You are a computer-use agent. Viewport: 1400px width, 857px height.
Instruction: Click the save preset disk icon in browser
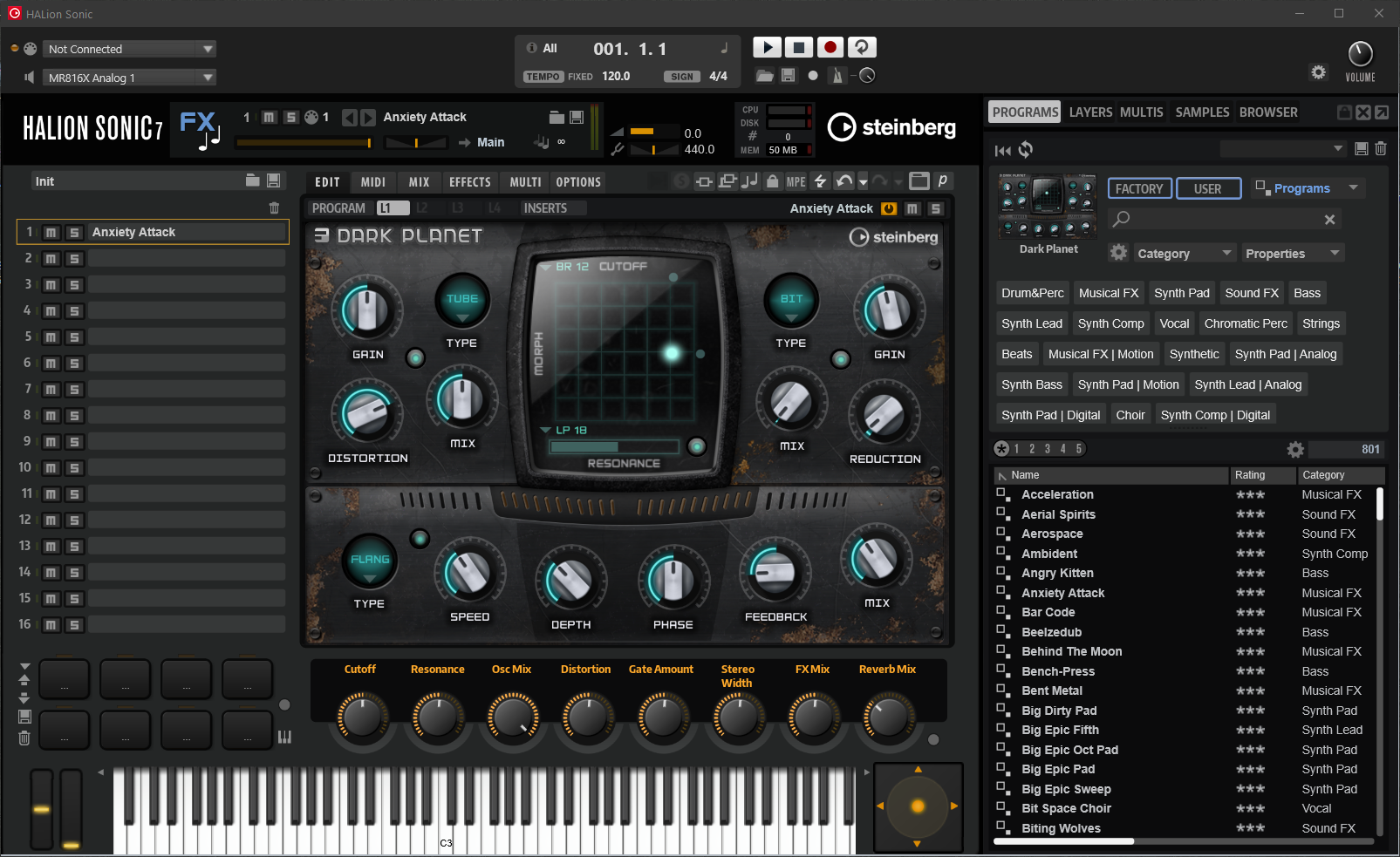point(1361,149)
